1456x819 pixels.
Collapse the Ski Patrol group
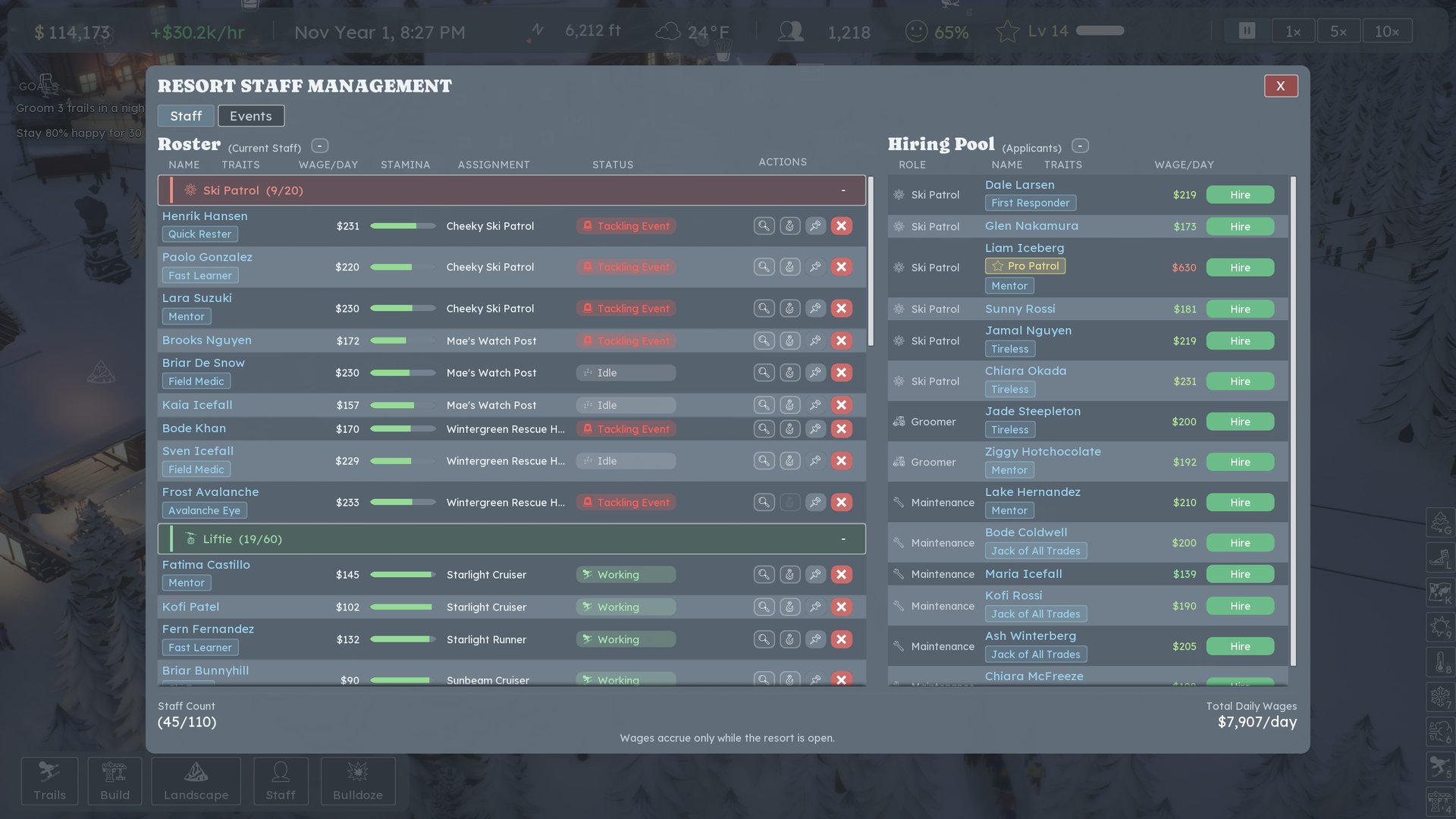click(843, 191)
